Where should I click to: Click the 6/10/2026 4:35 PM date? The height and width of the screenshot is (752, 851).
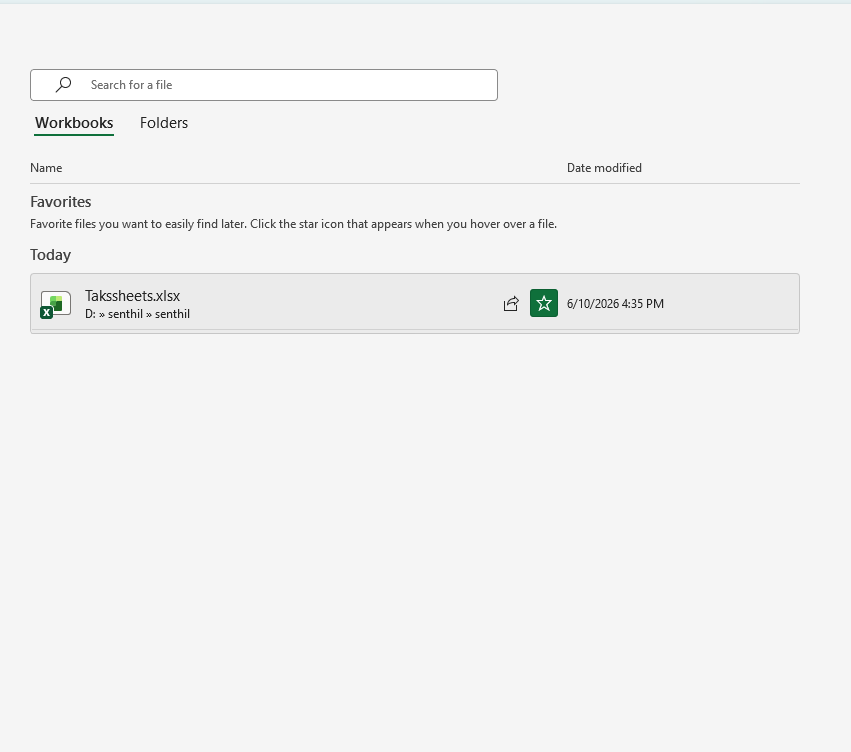[x=615, y=304]
